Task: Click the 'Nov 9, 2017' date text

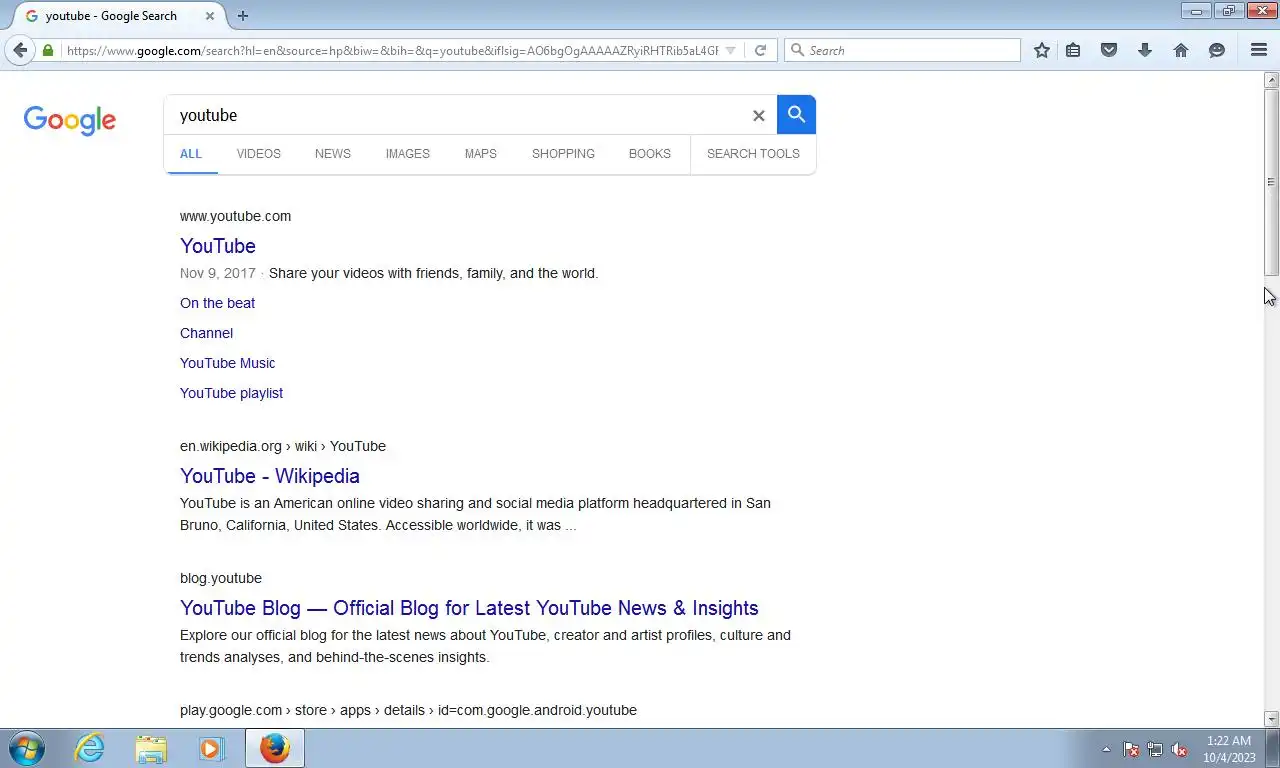Action: 218,273
